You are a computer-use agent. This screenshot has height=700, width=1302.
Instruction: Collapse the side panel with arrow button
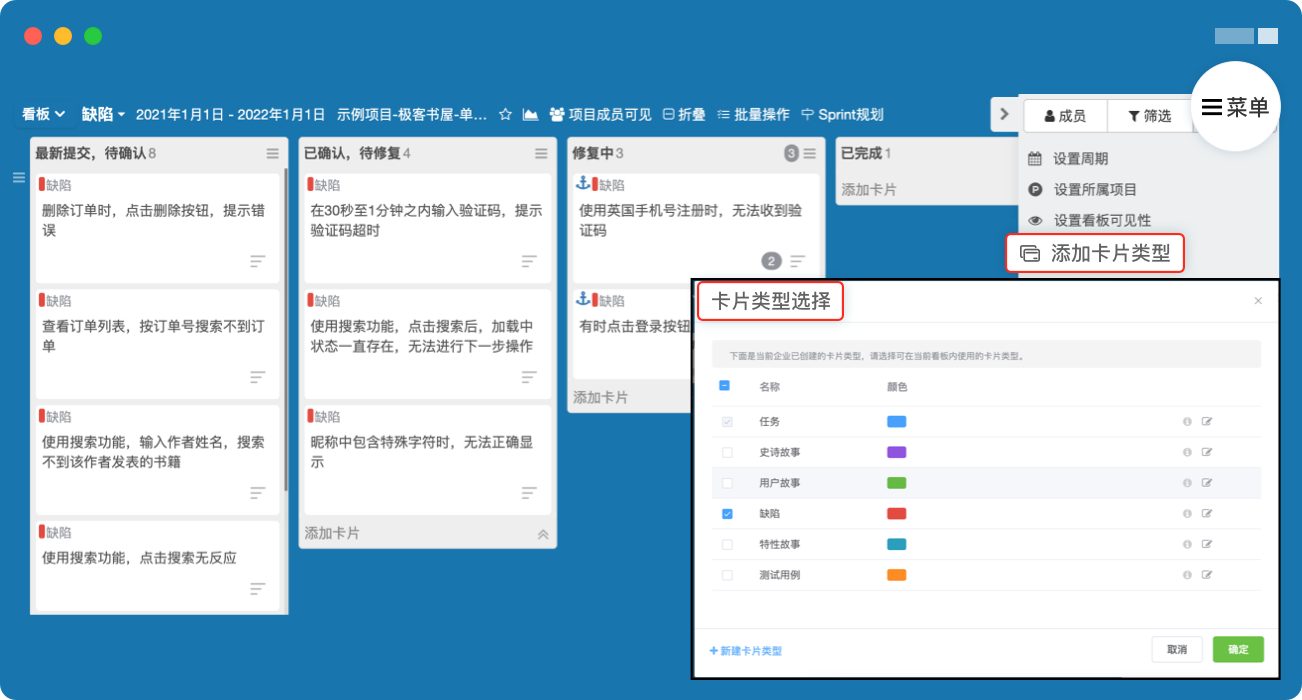coord(1004,115)
